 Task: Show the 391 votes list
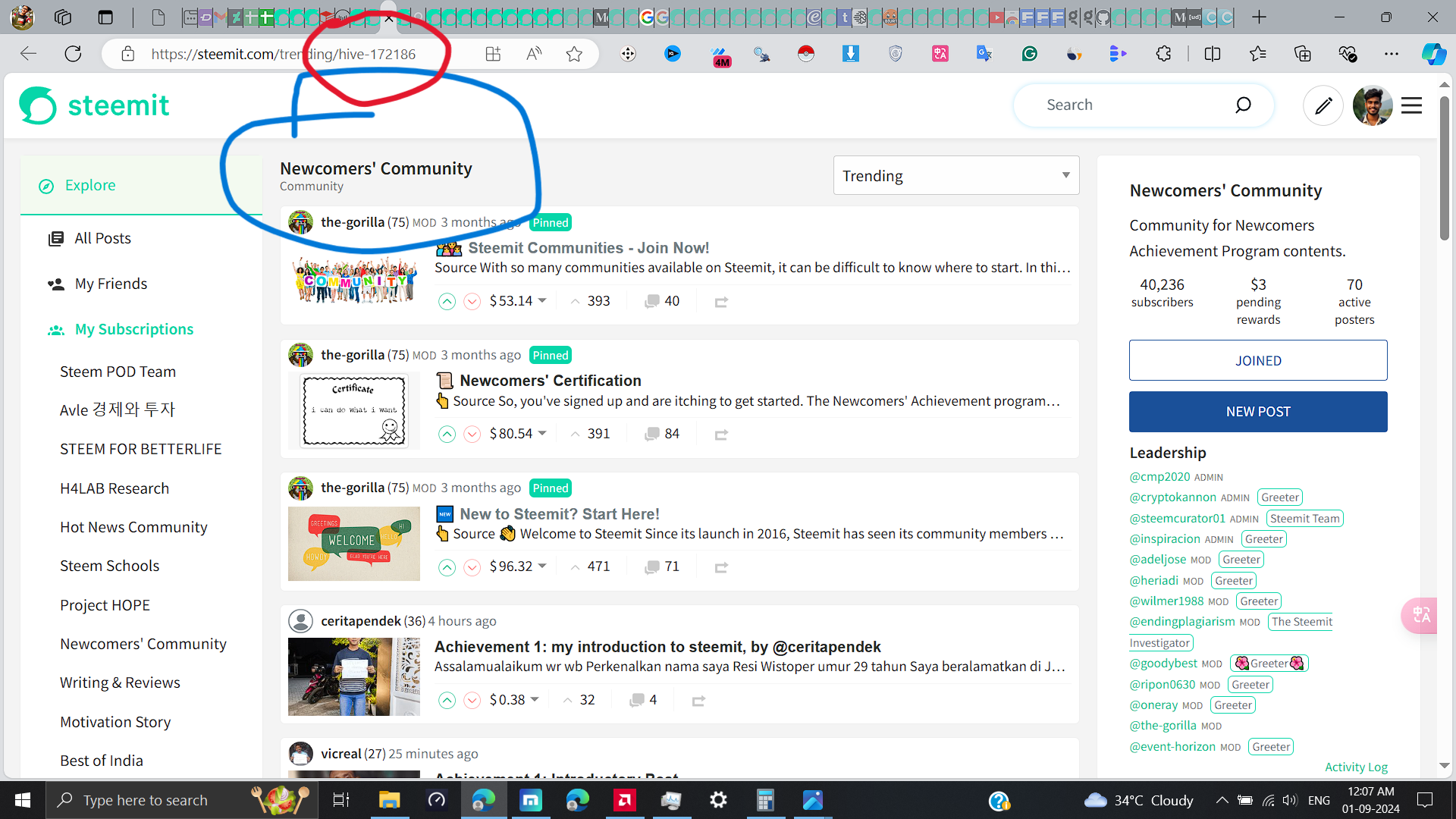590,434
